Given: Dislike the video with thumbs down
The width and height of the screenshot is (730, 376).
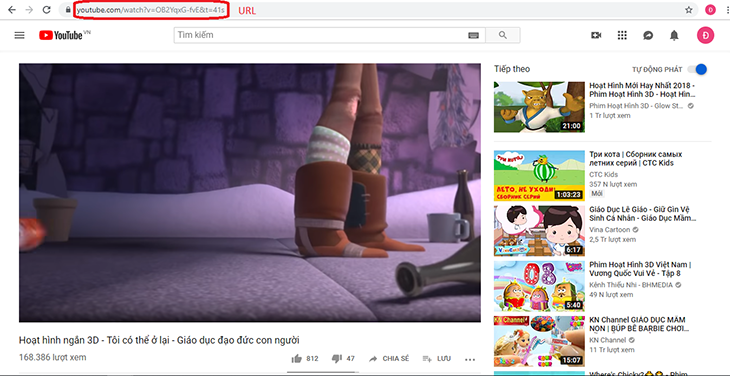Looking at the screenshot, I should pos(337,359).
